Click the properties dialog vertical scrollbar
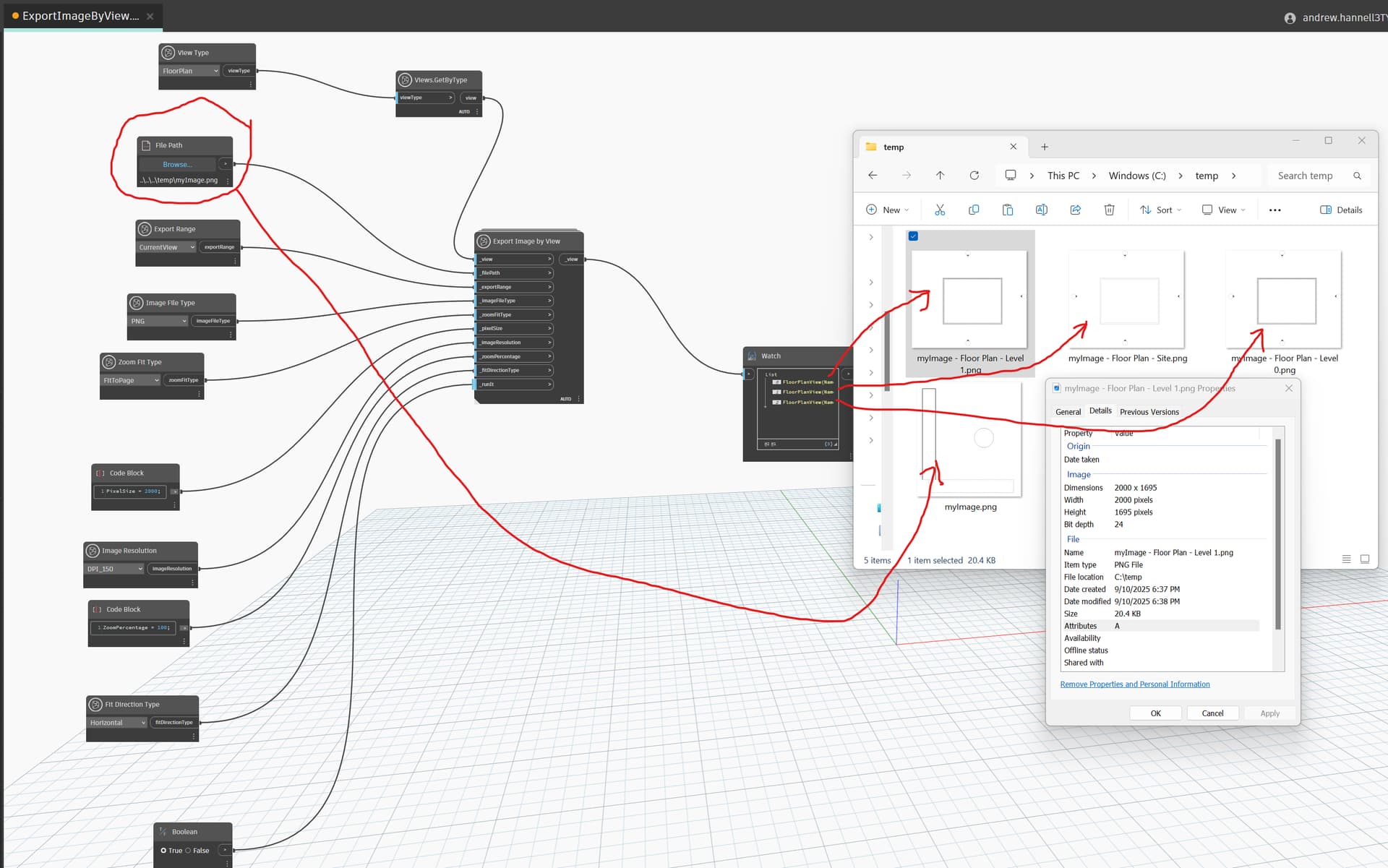 pos(1277,535)
